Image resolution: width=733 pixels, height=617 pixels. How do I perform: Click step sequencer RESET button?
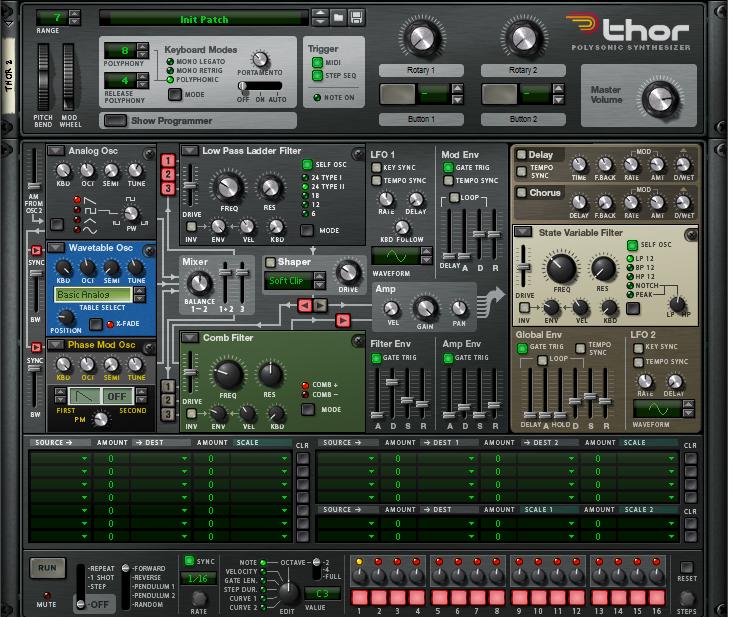pos(687,567)
